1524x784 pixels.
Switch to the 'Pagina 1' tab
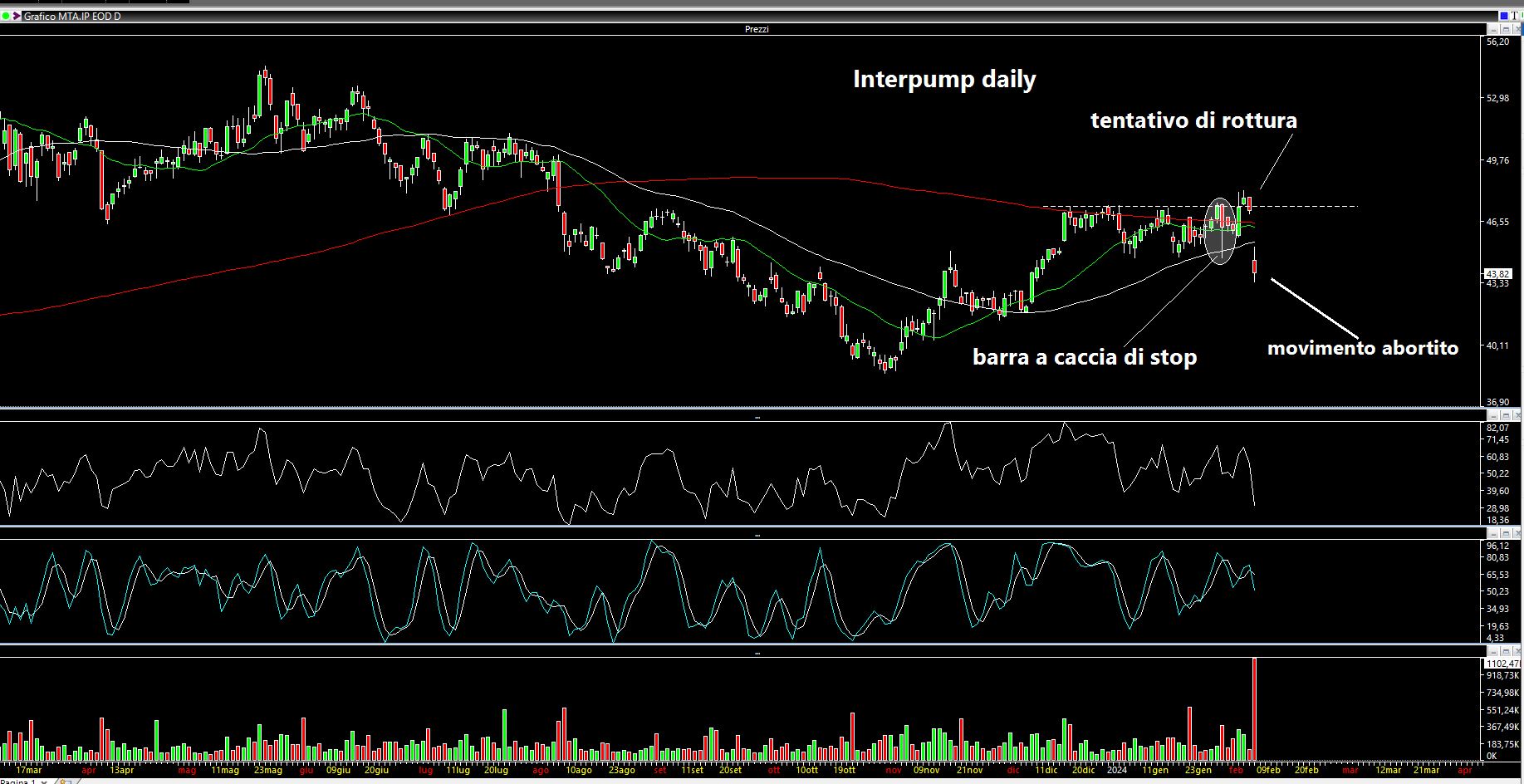coord(18,782)
